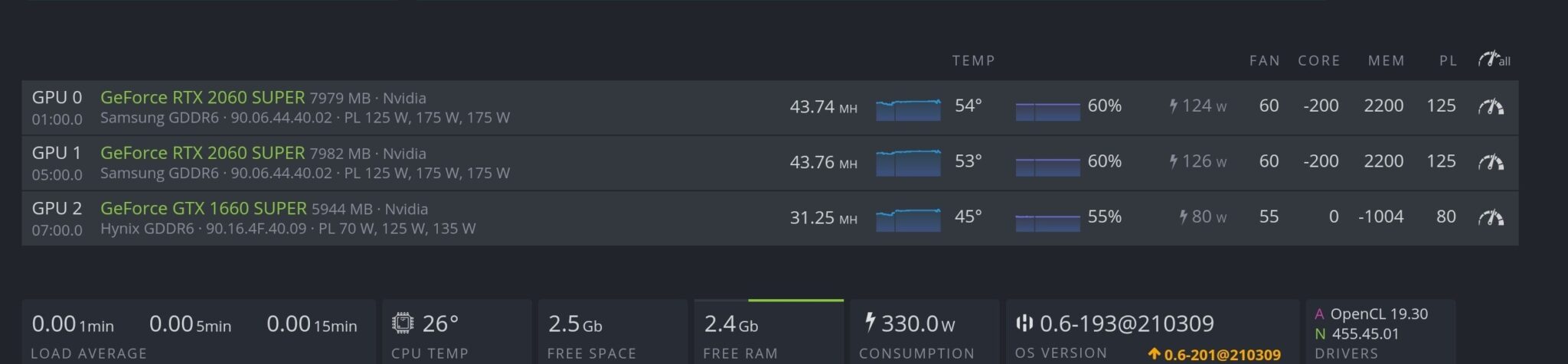Click the Free RAM 2.4 Gb tile
The image size is (1568, 364).
769,332
